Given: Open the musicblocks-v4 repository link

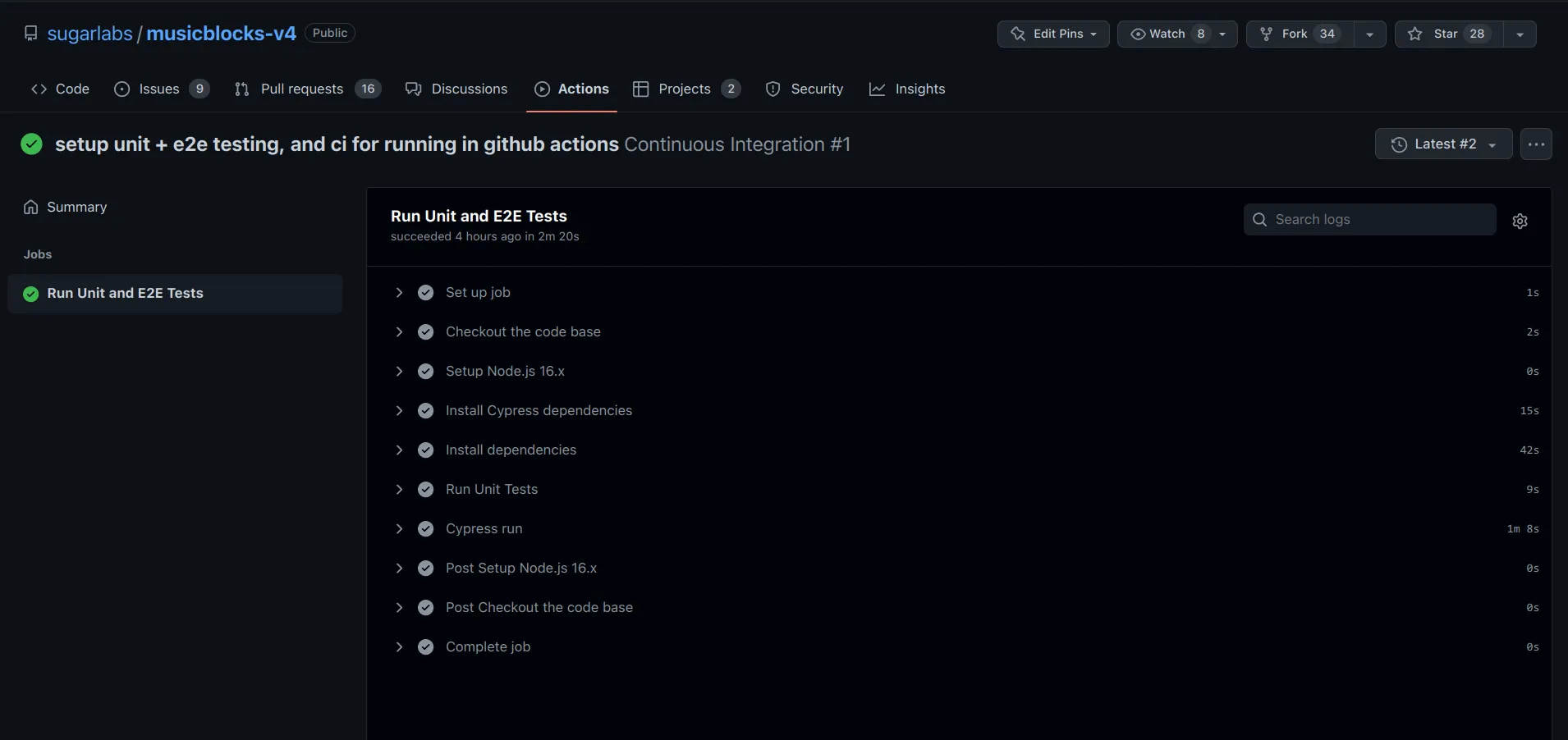Looking at the screenshot, I should tap(221, 34).
